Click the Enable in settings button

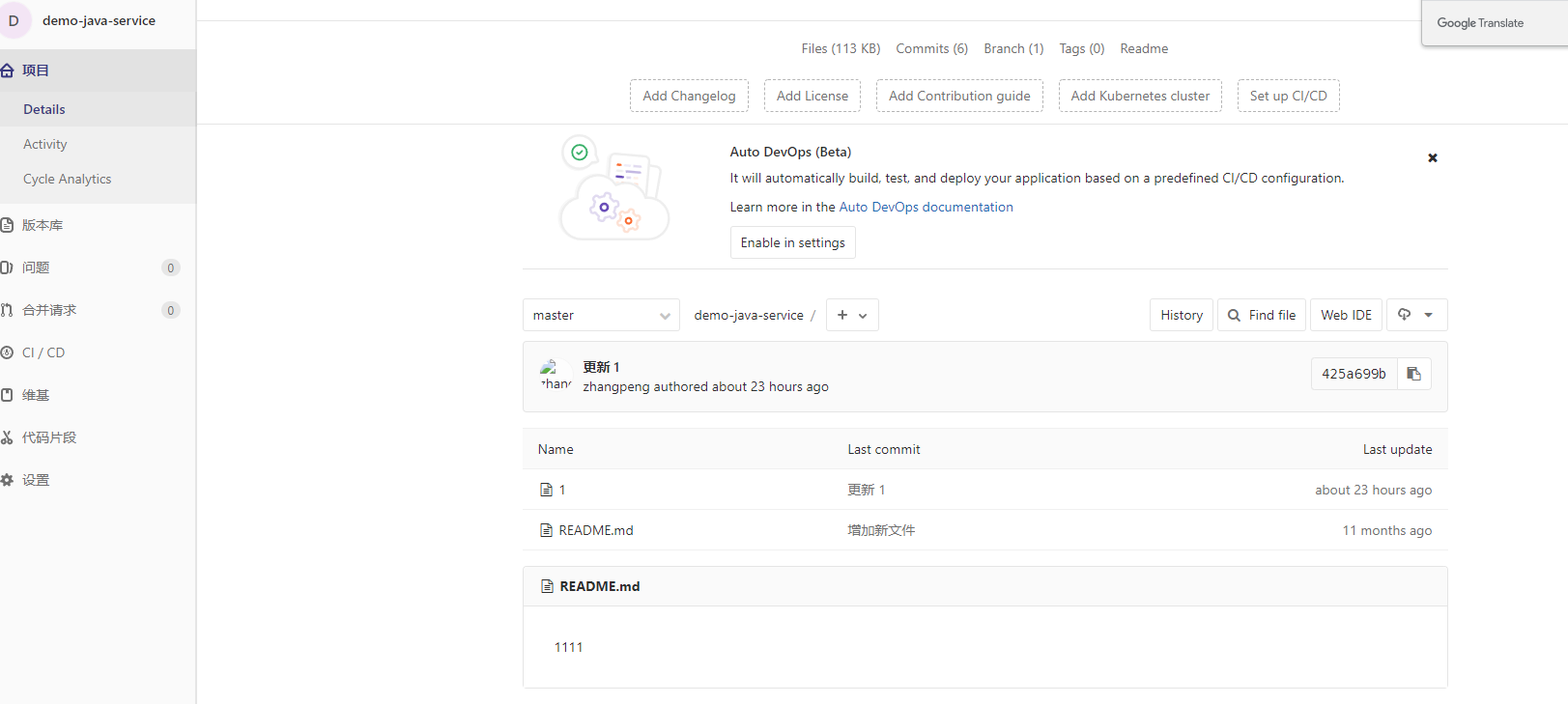pos(792,242)
